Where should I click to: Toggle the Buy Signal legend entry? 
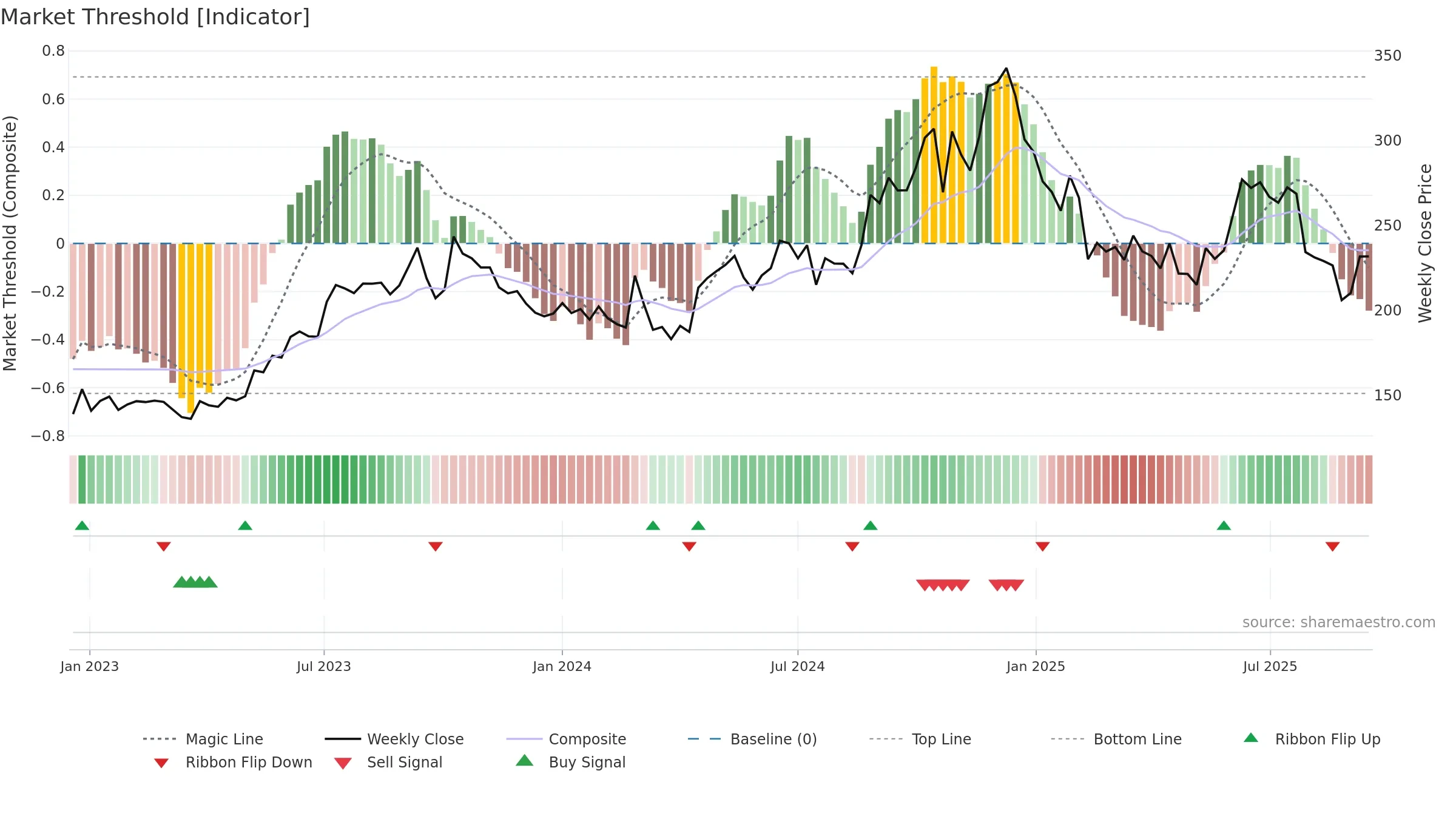pos(570,762)
